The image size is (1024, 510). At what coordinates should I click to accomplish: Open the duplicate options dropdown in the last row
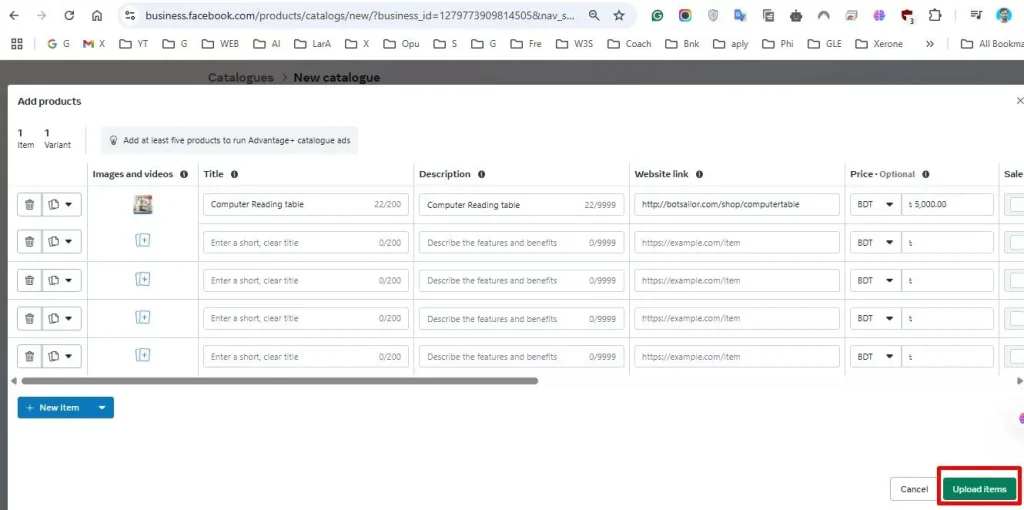[x=62, y=357]
